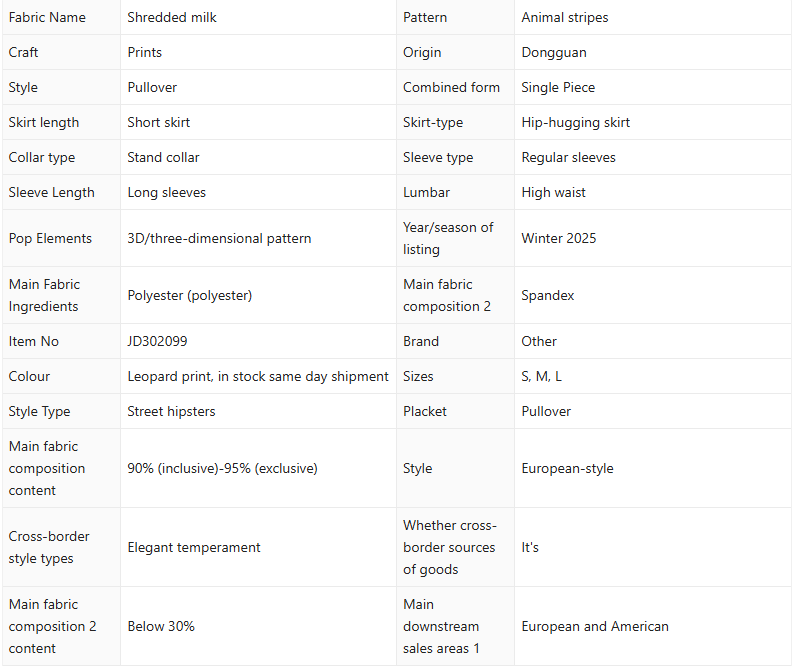Click the "Regular sleeves" cell
Screen dimensions: 792x666
click(568, 157)
